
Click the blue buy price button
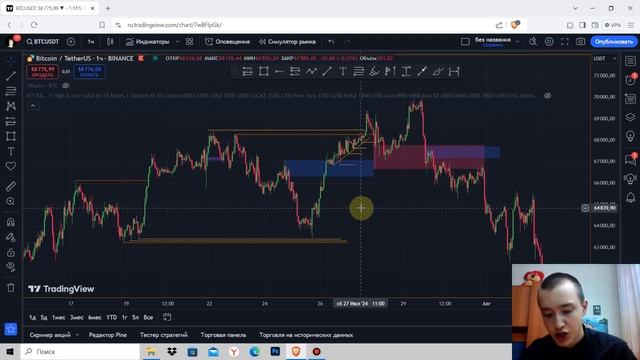click(89, 72)
